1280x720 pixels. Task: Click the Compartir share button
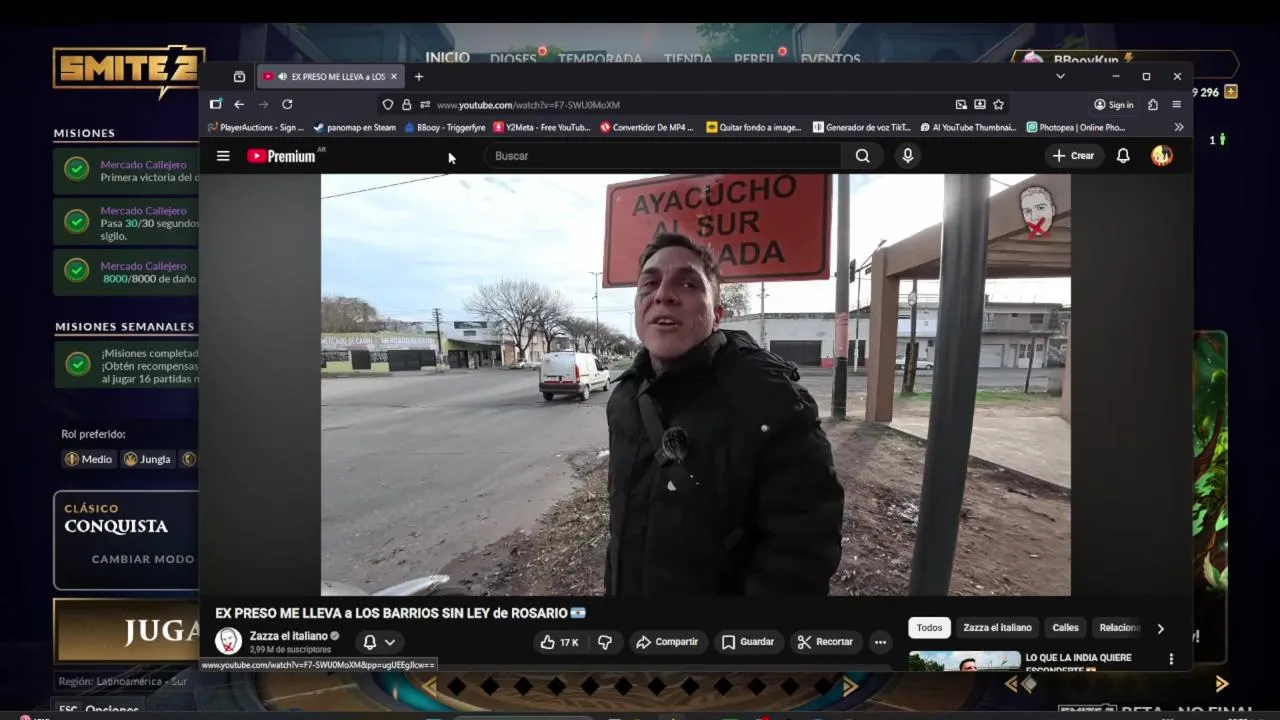pos(667,642)
